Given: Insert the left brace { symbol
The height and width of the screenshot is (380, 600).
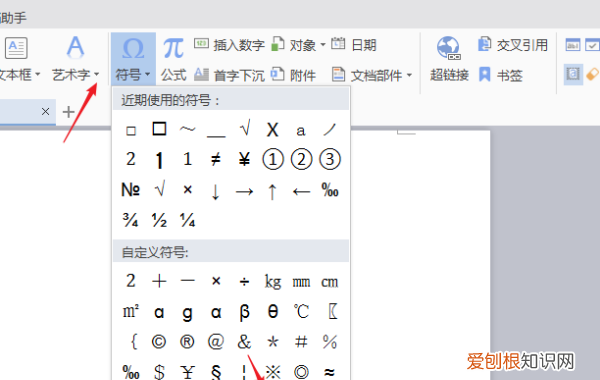Looking at the screenshot, I should pos(134,341).
